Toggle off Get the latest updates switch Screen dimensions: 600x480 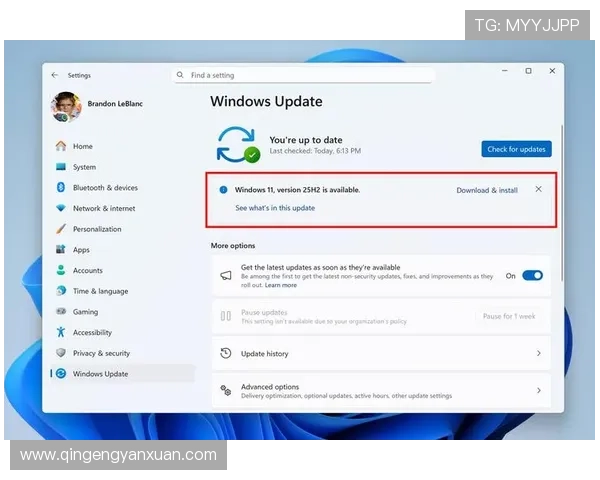click(532, 275)
